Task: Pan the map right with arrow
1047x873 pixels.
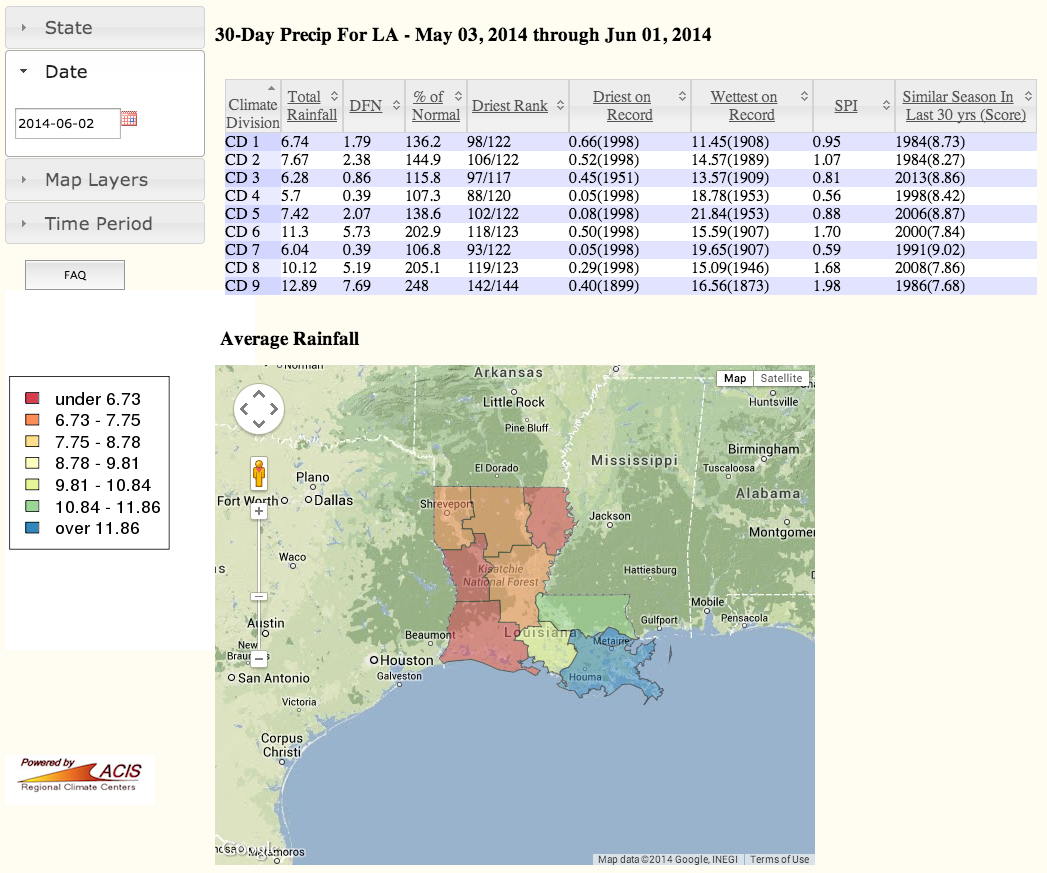Action: point(274,409)
